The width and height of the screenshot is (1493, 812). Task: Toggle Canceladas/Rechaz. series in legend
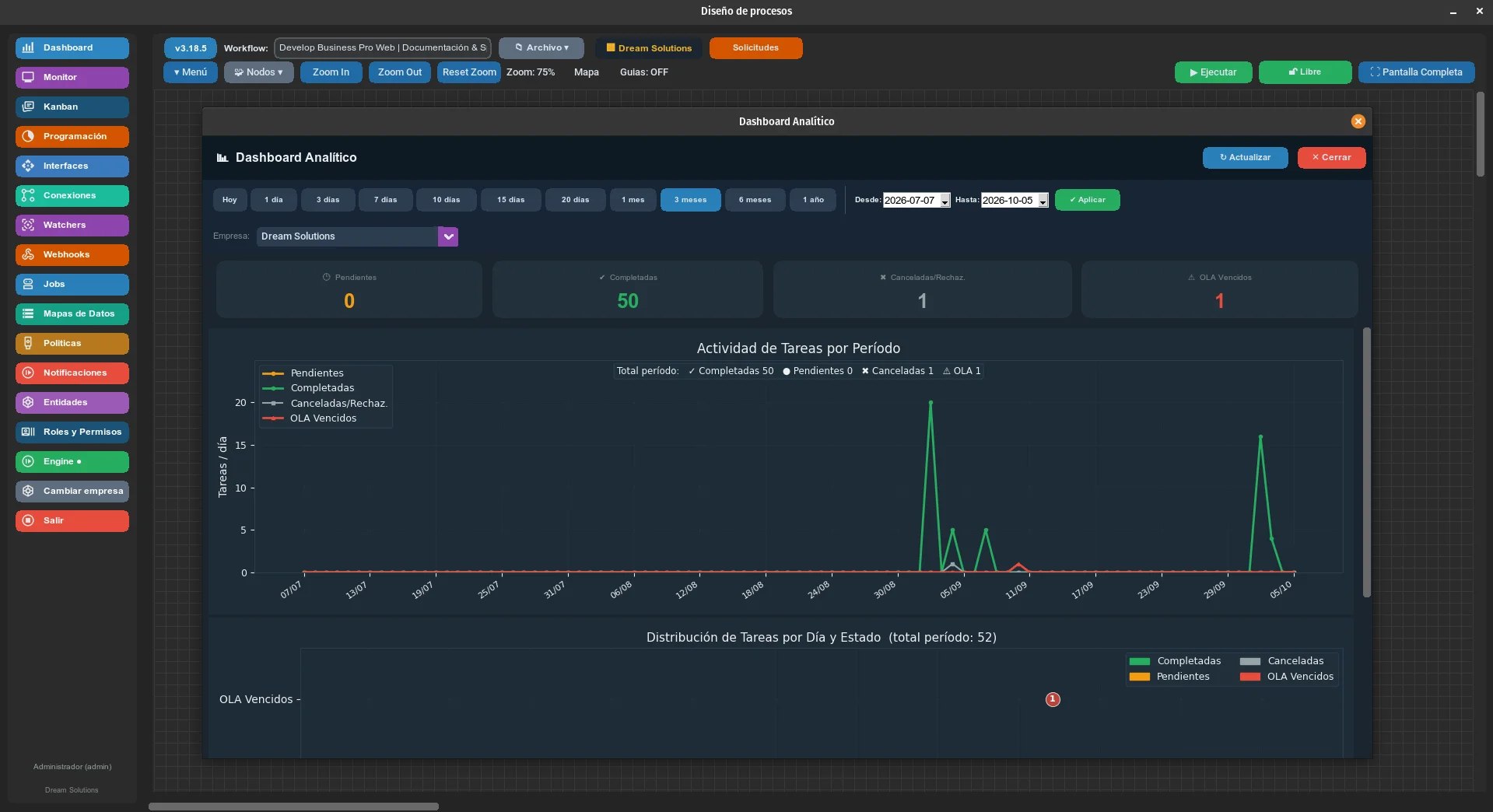point(325,404)
